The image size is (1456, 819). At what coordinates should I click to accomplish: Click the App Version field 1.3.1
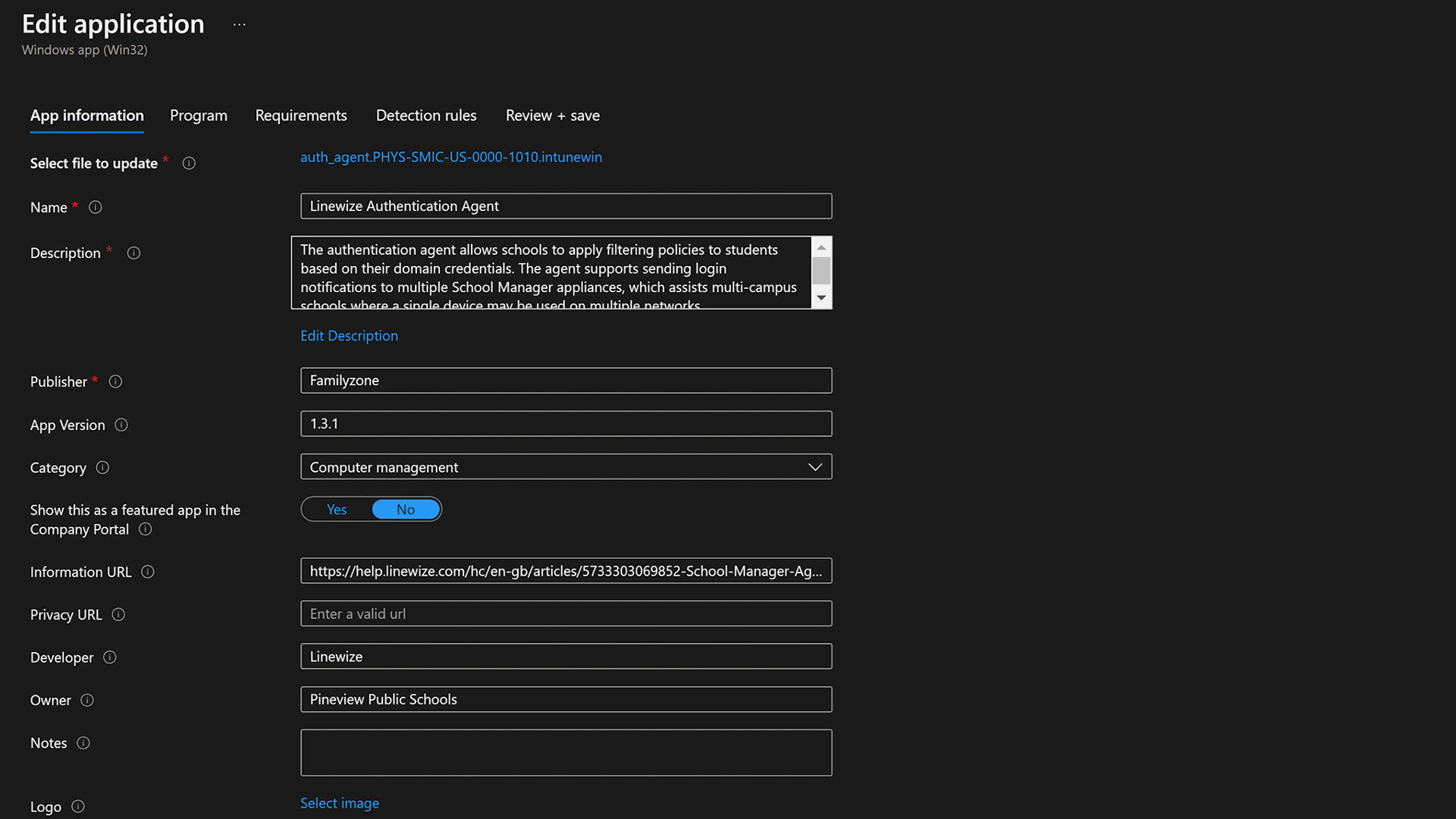tap(566, 424)
